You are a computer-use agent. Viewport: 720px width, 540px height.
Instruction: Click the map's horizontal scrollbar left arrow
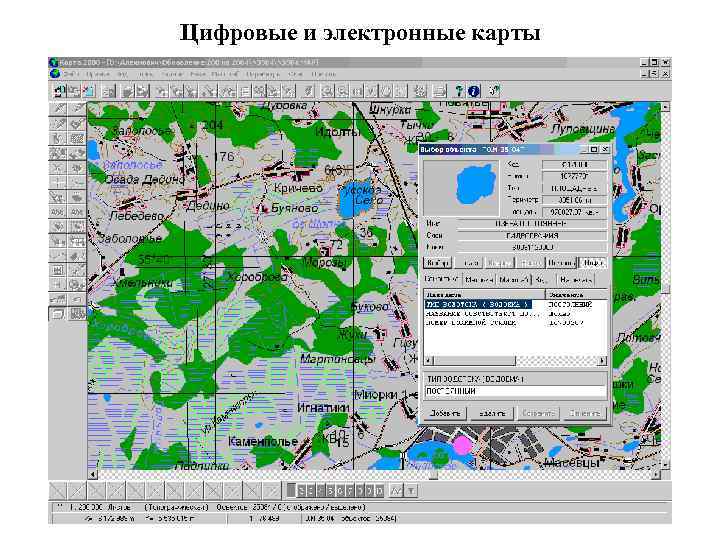coord(92,474)
